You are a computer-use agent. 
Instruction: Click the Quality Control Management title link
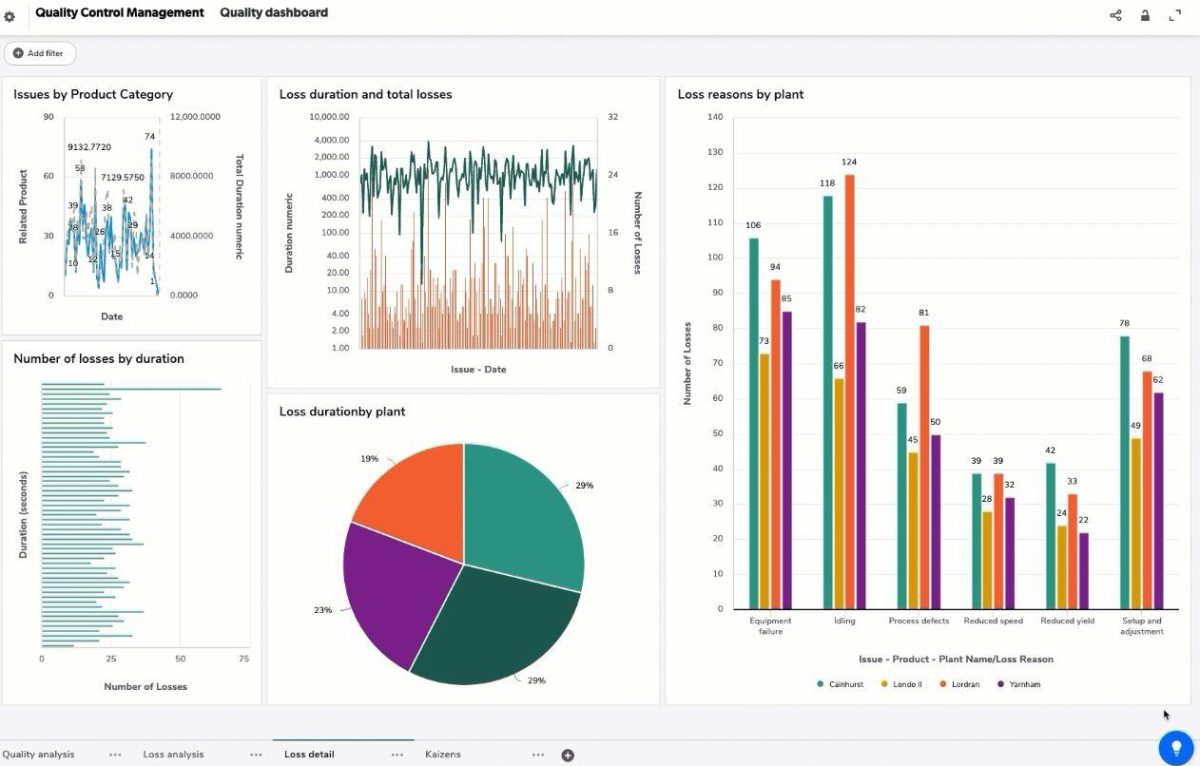pyautogui.click(x=119, y=13)
